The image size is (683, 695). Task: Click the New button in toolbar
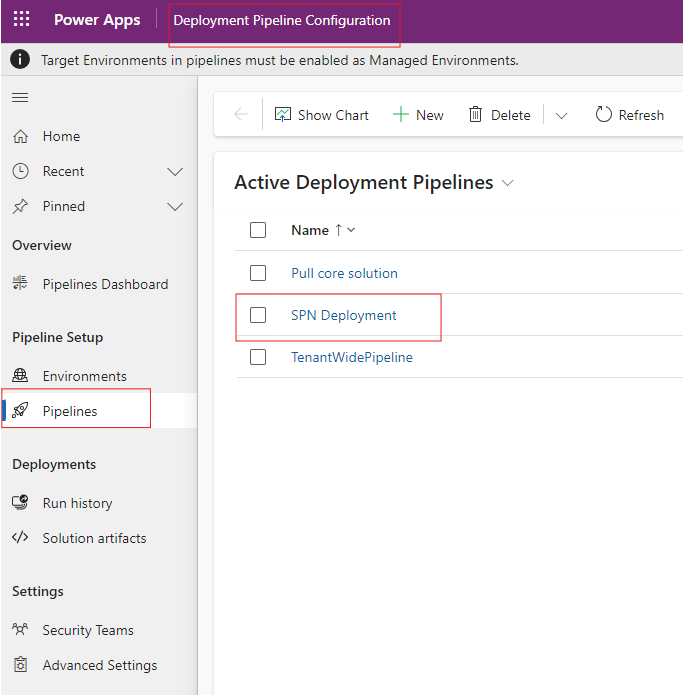point(418,115)
